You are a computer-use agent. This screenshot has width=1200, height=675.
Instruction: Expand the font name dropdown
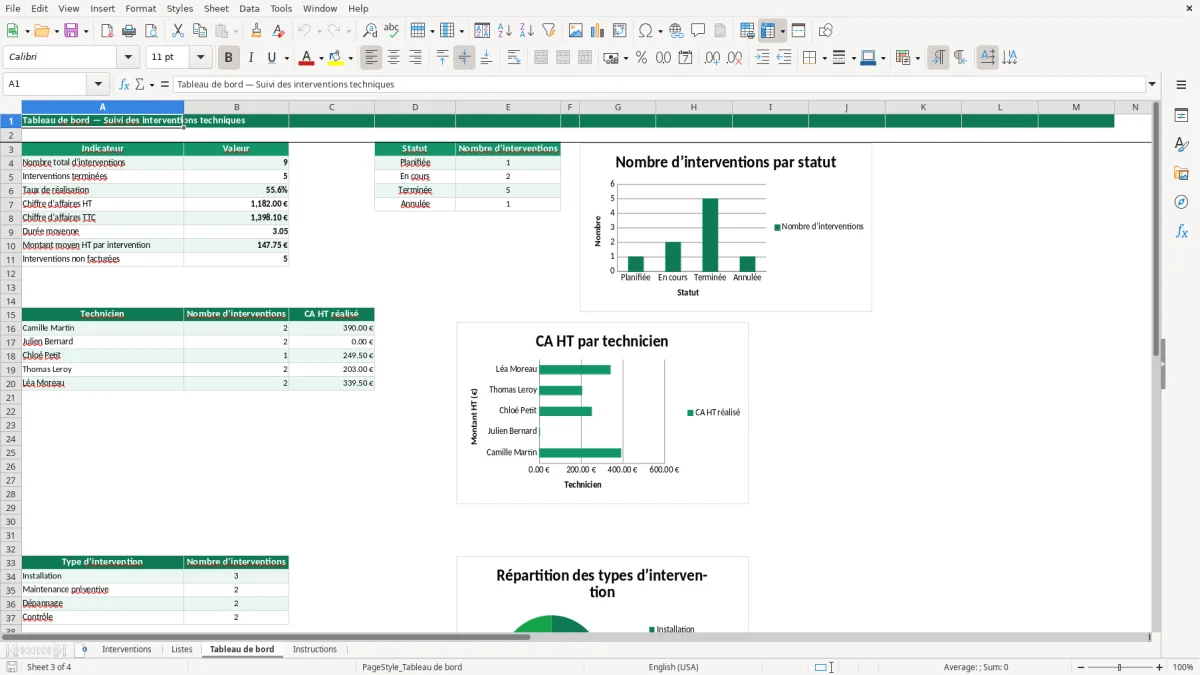tap(128, 58)
